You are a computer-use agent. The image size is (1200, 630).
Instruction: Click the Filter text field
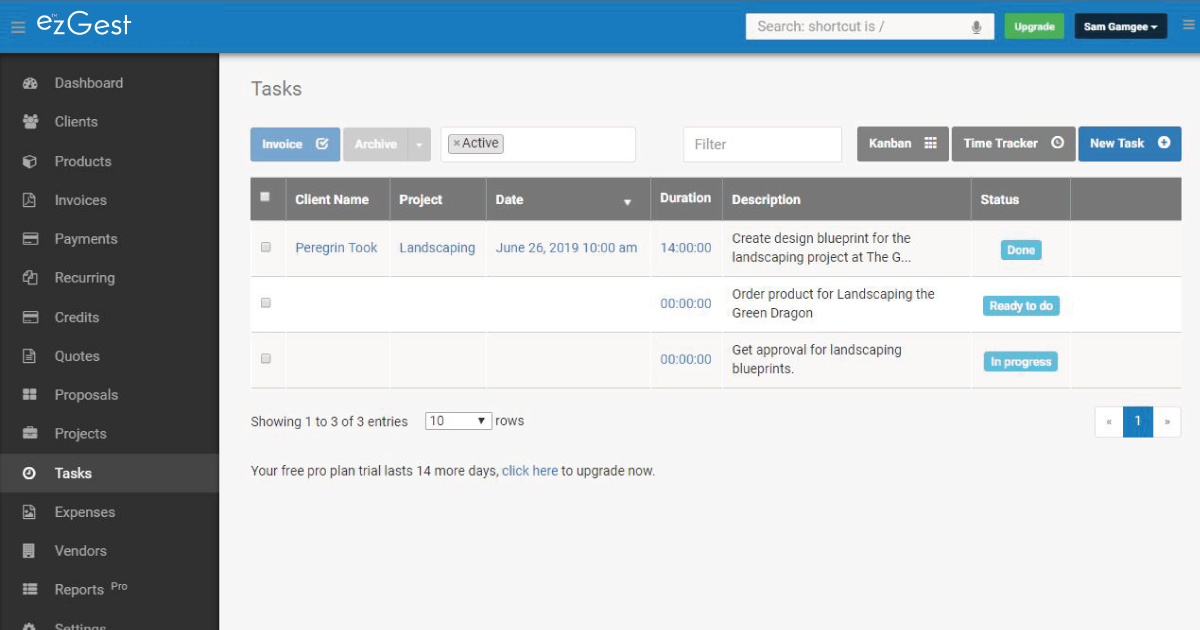(763, 144)
